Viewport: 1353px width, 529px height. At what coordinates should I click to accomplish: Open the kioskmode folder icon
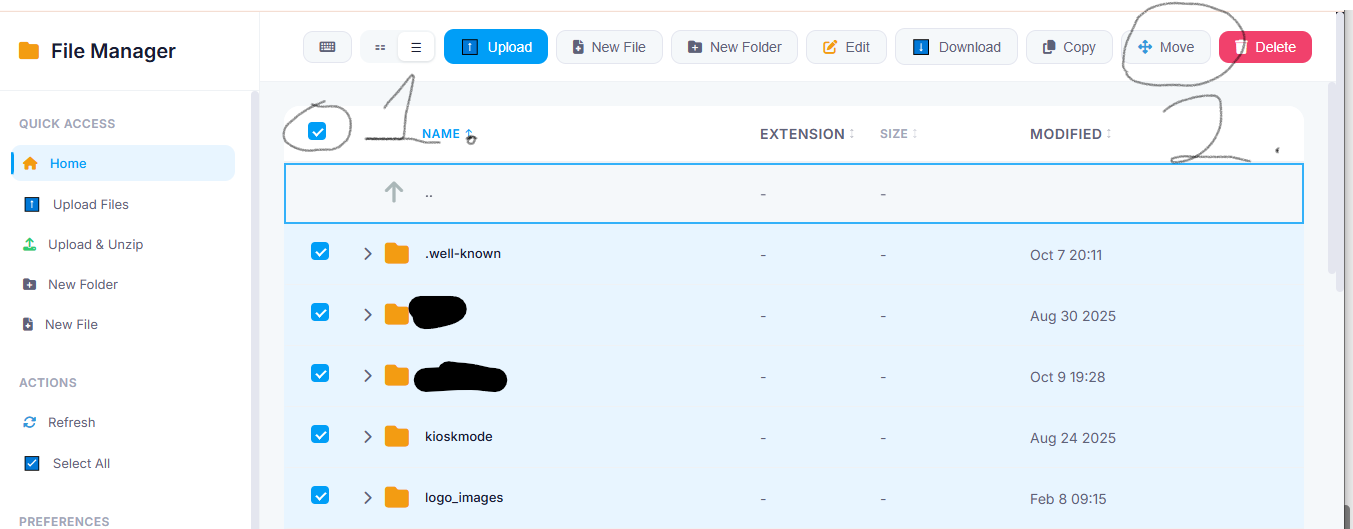[397, 436]
